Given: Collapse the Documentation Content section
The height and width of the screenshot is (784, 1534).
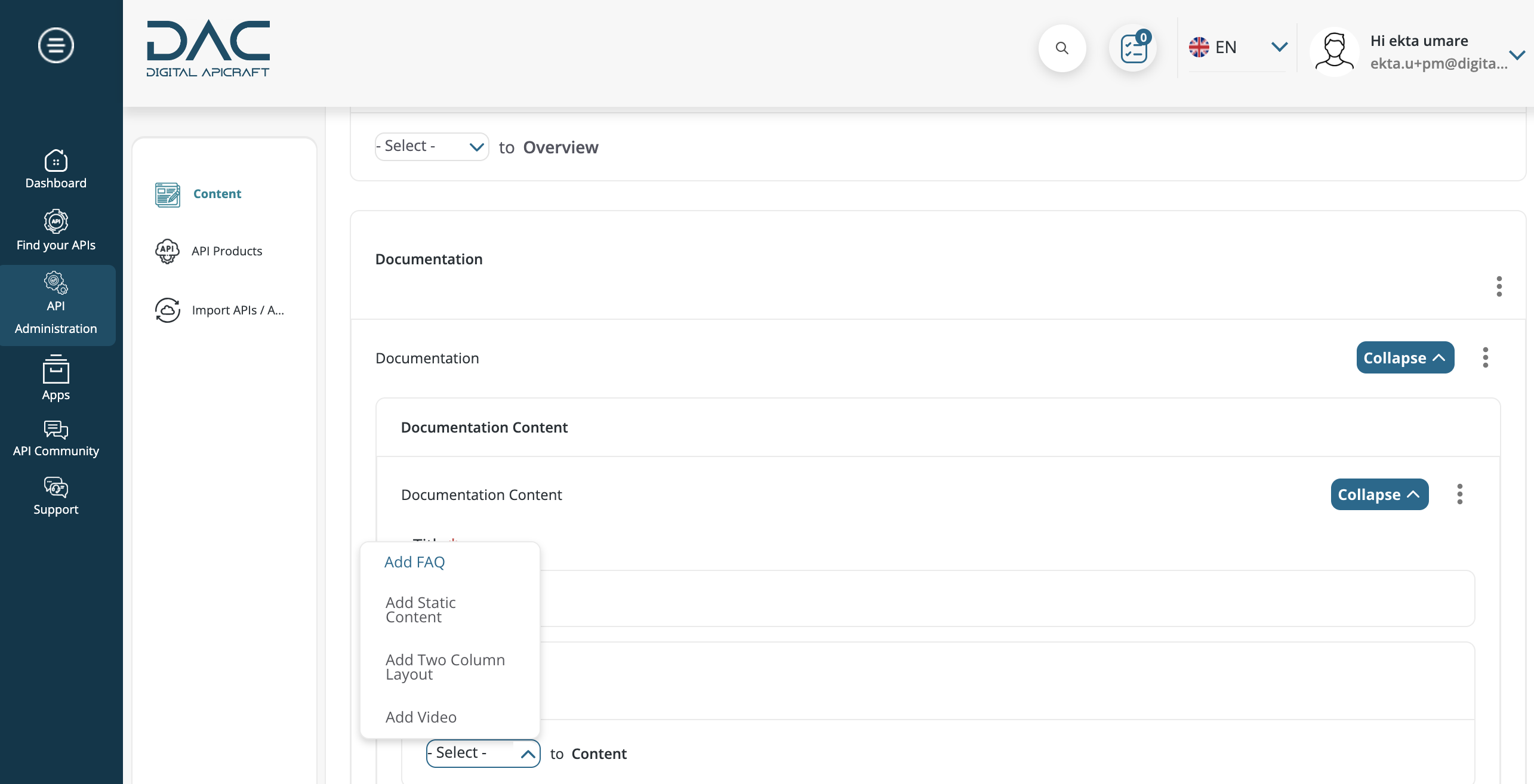Looking at the screenshot, I should click(1379, 494).
